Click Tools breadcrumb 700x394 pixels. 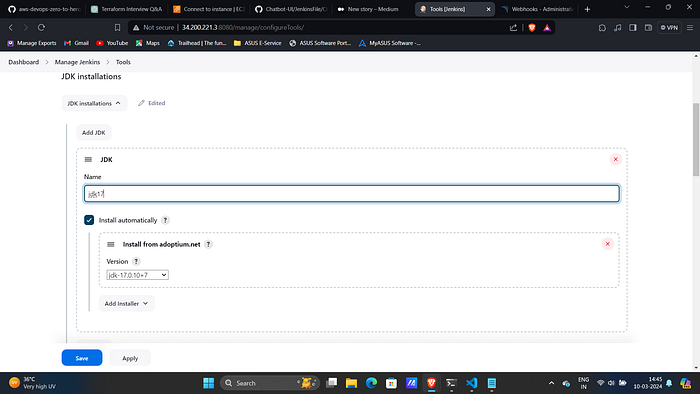click(123, 62)
